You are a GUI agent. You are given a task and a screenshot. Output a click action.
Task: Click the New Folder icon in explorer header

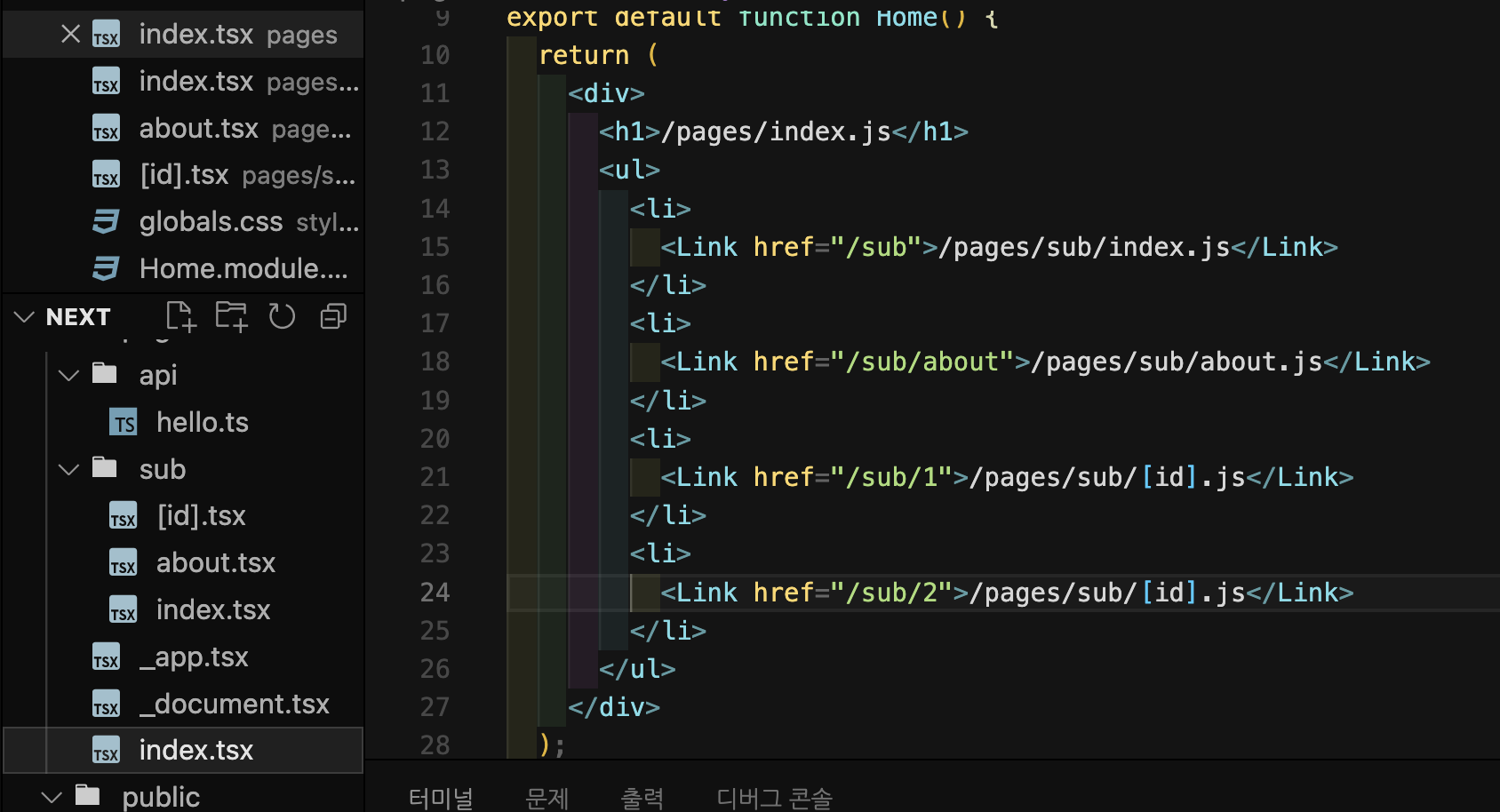(x=231, y=316)
